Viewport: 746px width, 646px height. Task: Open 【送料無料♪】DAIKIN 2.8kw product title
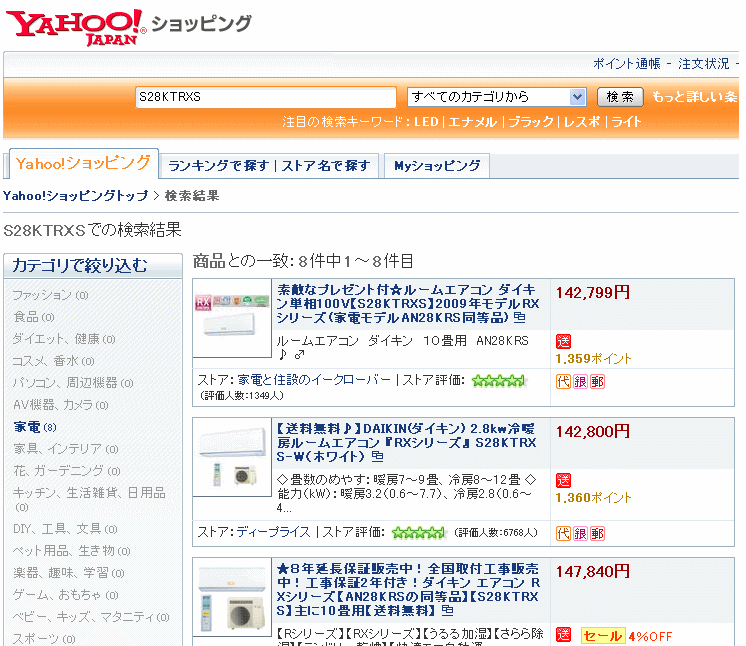click(x=406, y=442)
